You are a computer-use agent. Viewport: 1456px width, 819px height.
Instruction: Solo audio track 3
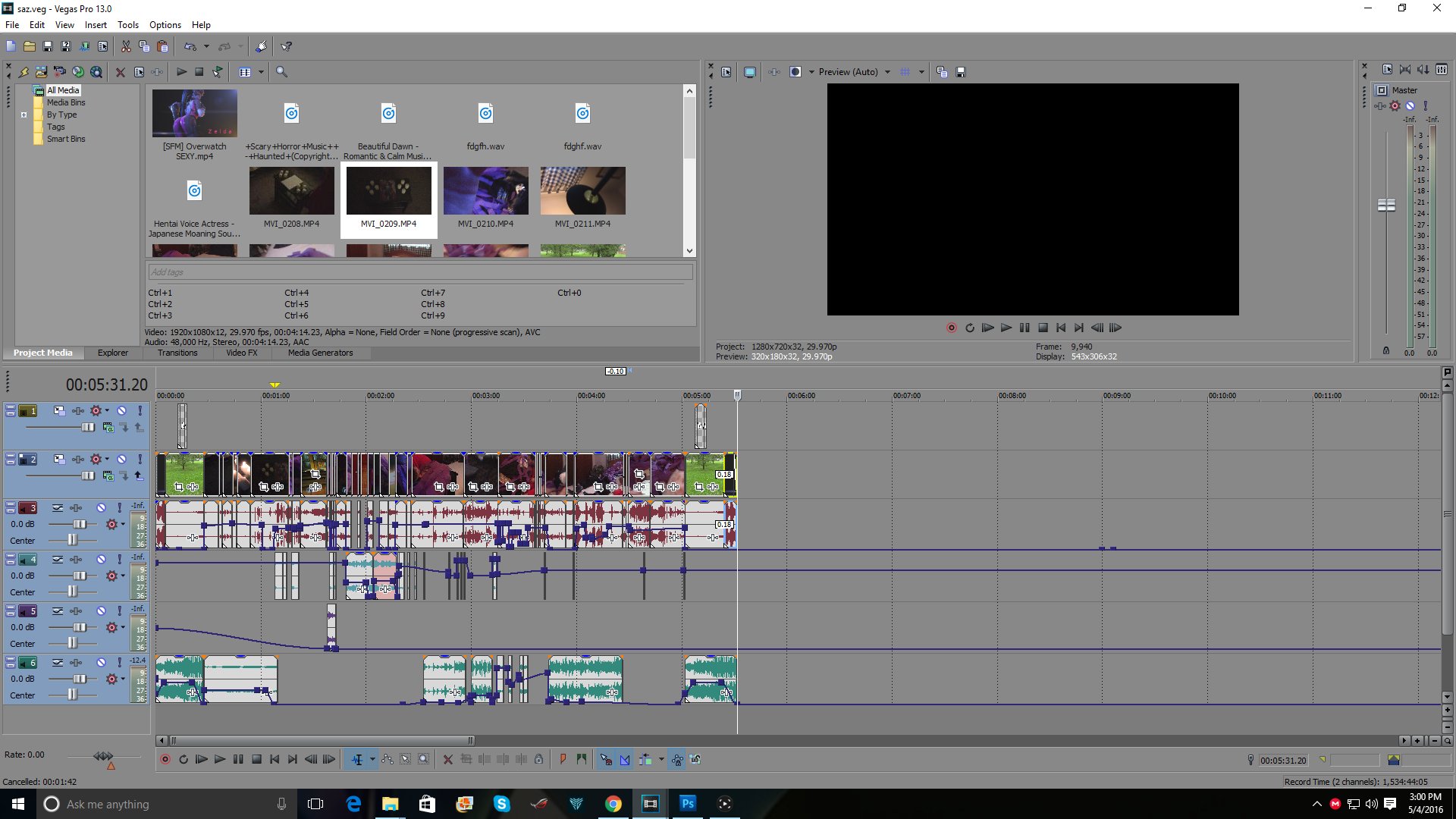point(119,508)
